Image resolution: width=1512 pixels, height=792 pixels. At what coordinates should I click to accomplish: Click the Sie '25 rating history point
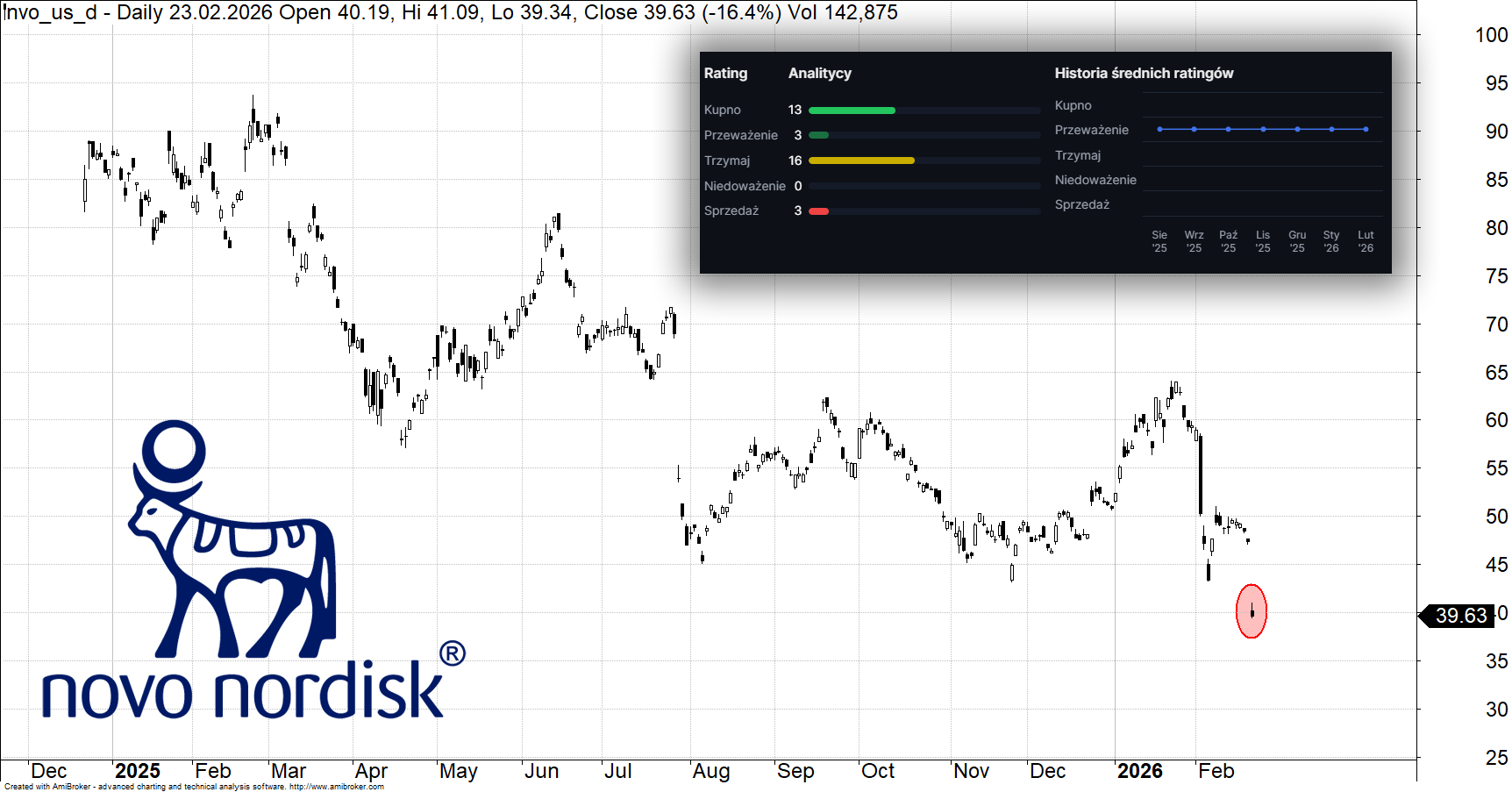pyautogui.click(x=1159, y=129)
